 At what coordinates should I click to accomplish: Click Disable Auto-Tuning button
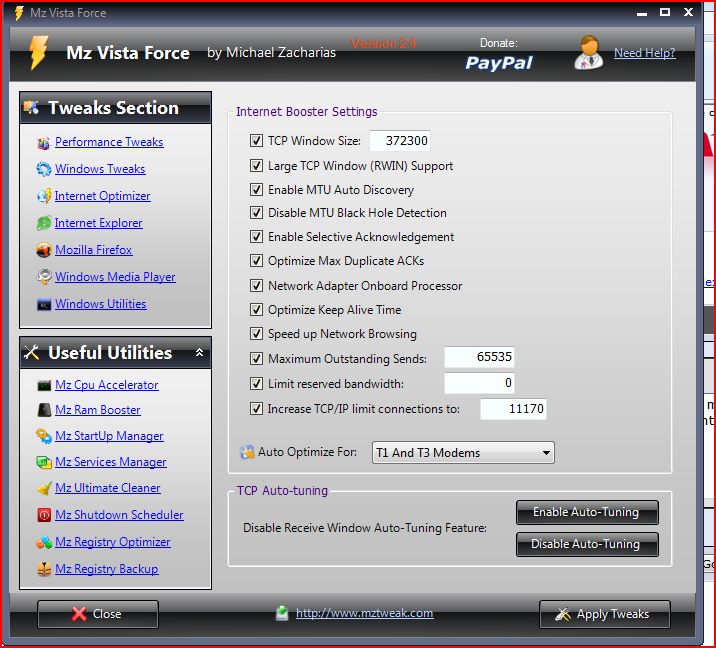pyautogui.click(x=587, y=544)
